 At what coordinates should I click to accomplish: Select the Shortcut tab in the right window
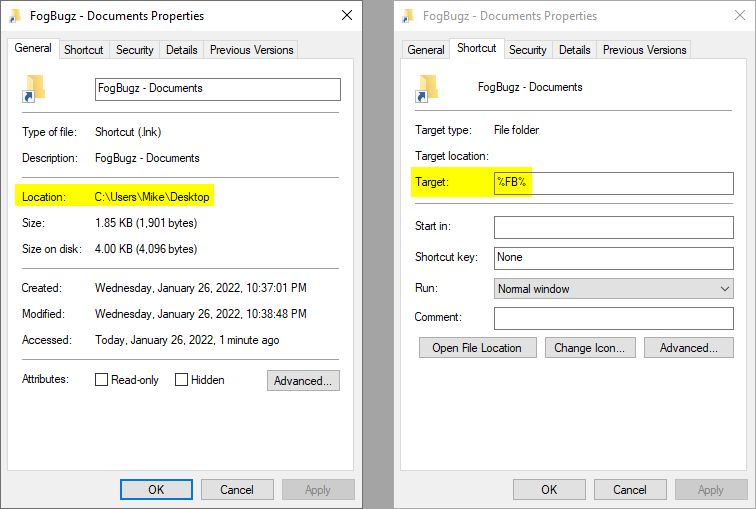click(476, 48)
